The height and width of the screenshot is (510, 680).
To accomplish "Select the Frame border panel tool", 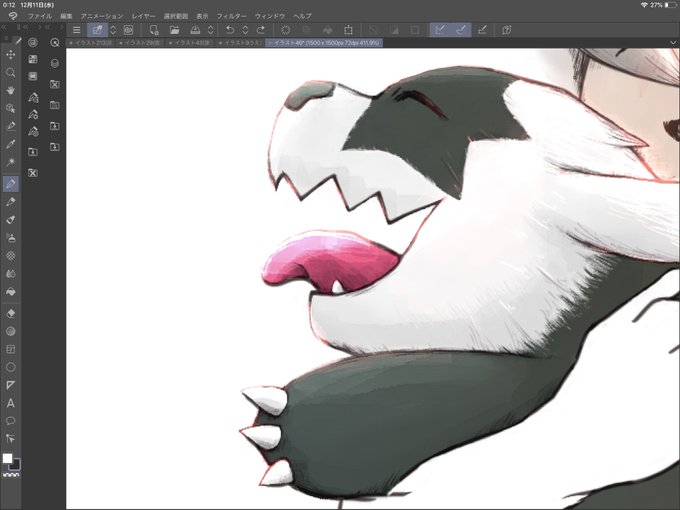I will pyautogui.click(x=11, y=349).
